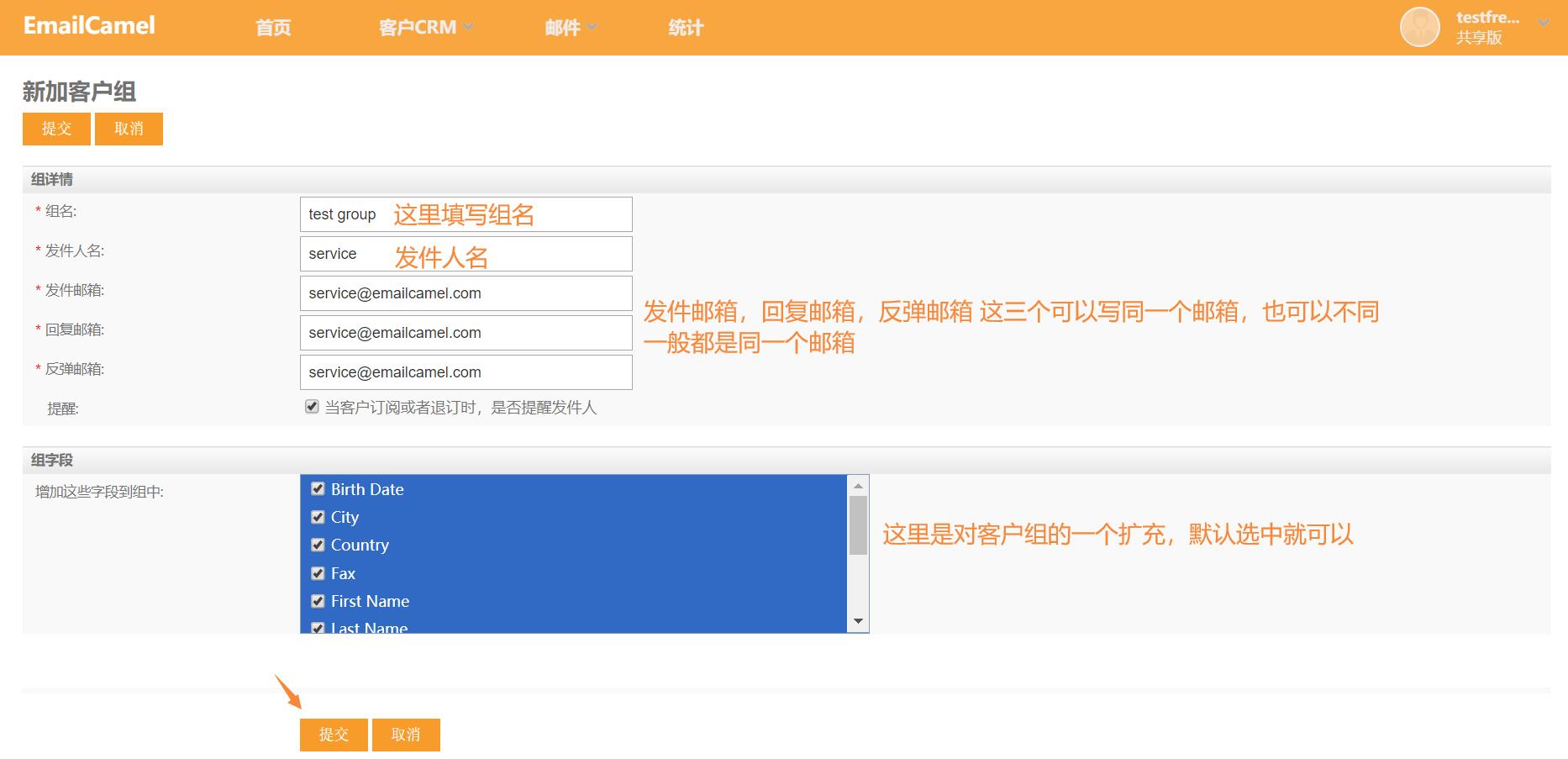Open the 邮件 dropdown menu
This screenshot has width=1568, height=759.
[x=570, y=28]
